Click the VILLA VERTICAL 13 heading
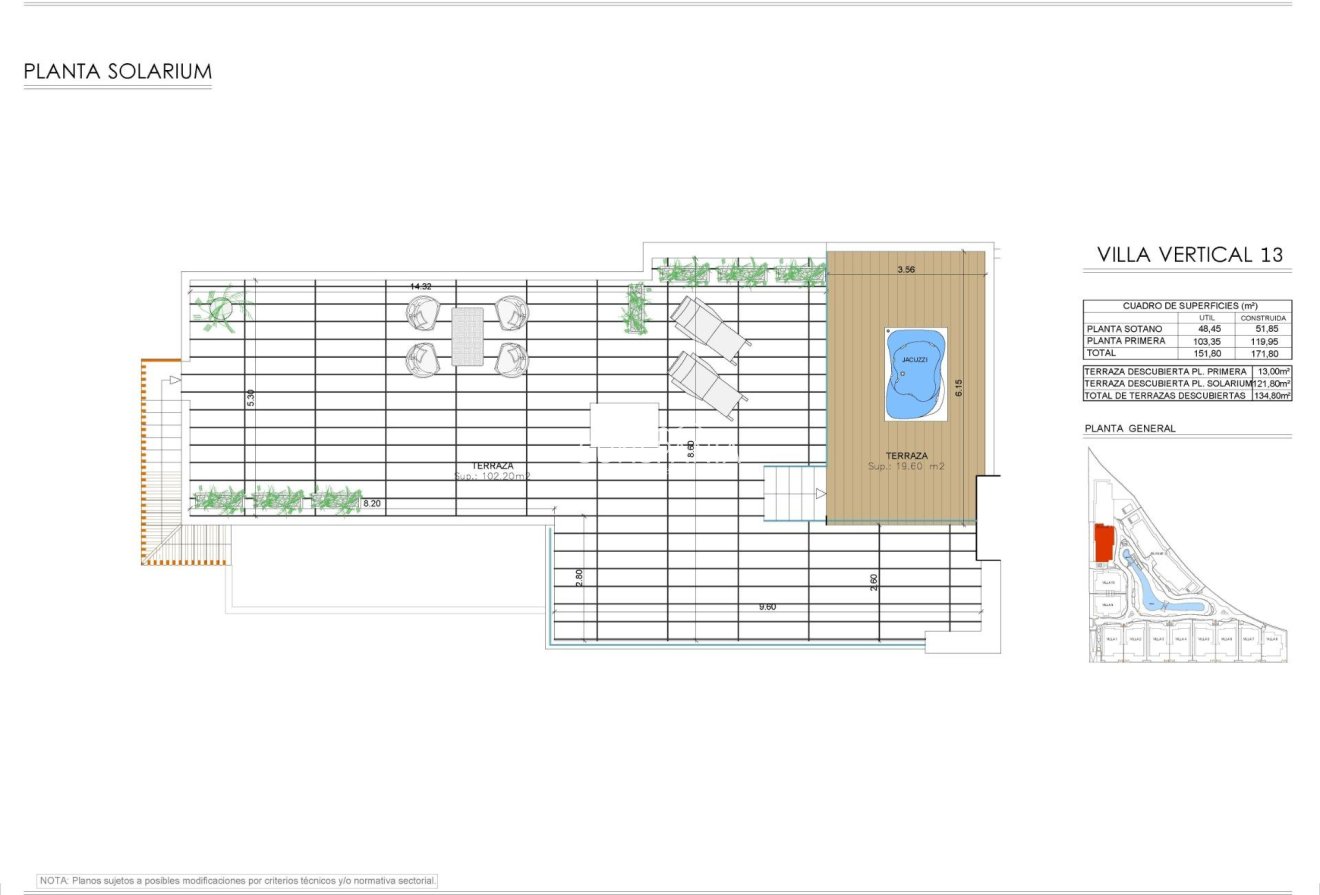Image resolution: width=1320 pixels, height=895 pixels. coord(1189,255)
